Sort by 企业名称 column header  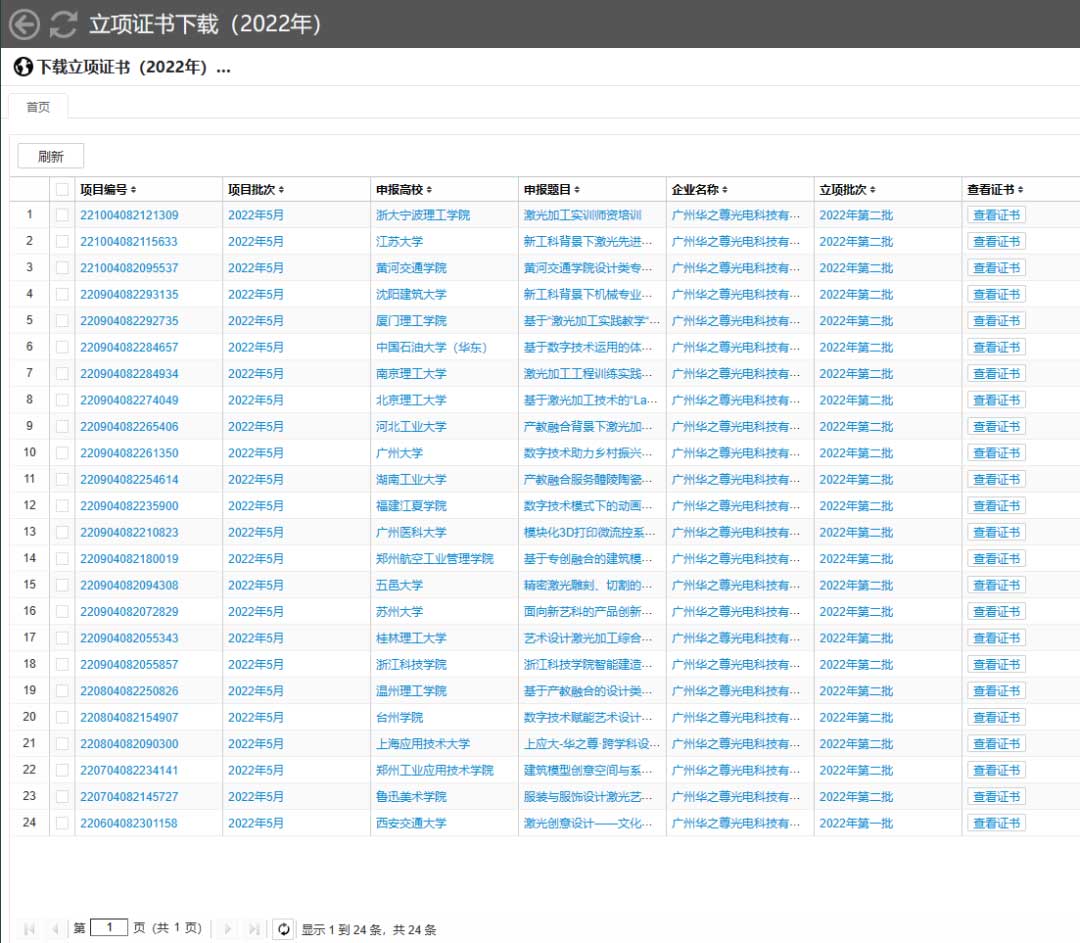(x=699, y=189)
